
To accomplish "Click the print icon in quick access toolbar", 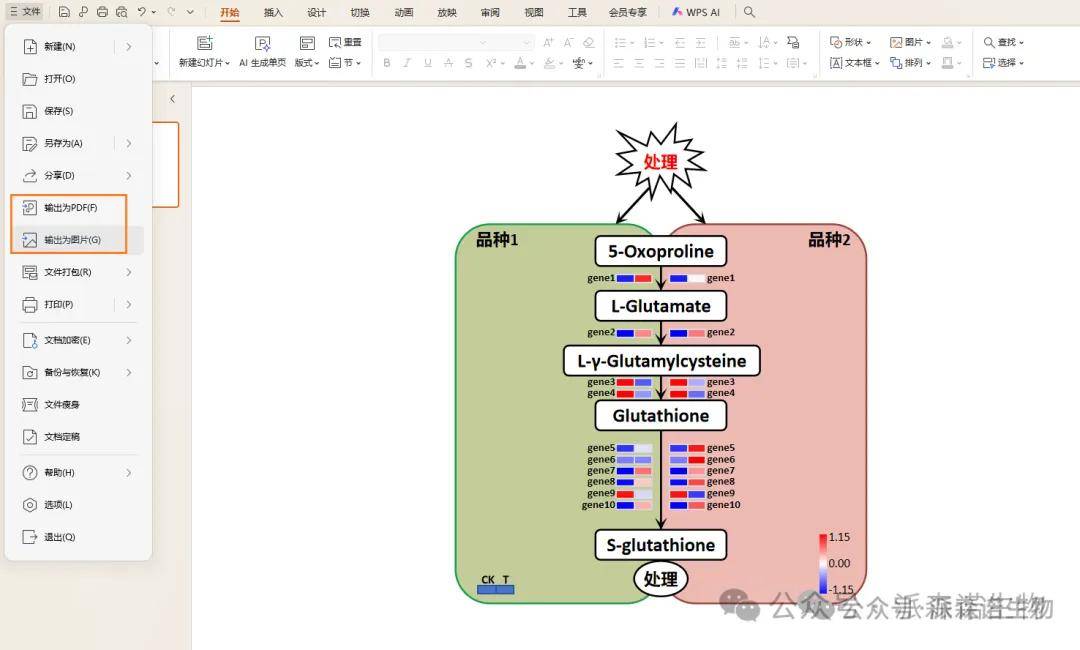I will 102,12.
